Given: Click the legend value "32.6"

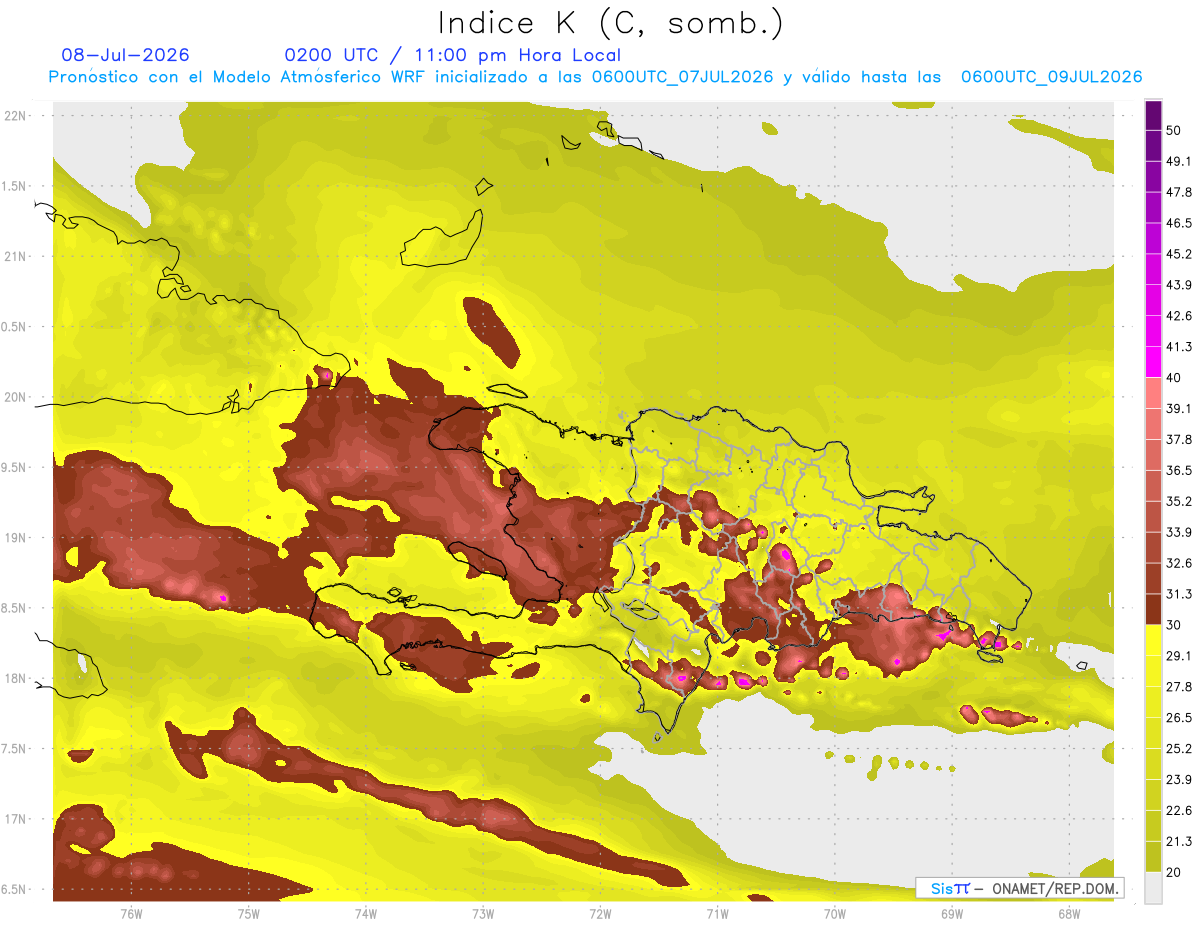Looking at the screenshot, I should tap(1180, 563).
